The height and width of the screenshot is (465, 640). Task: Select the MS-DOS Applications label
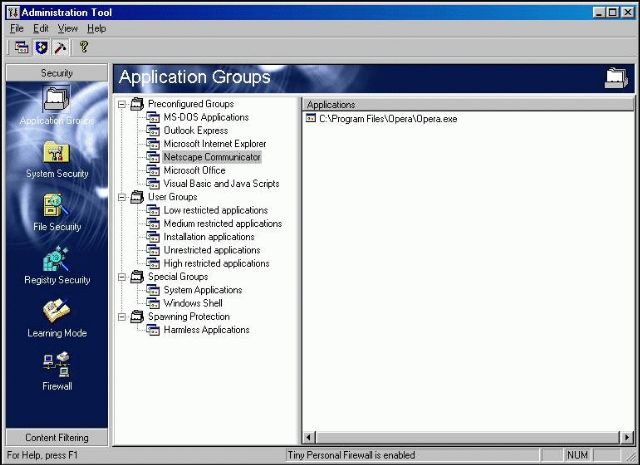(206, 118)
